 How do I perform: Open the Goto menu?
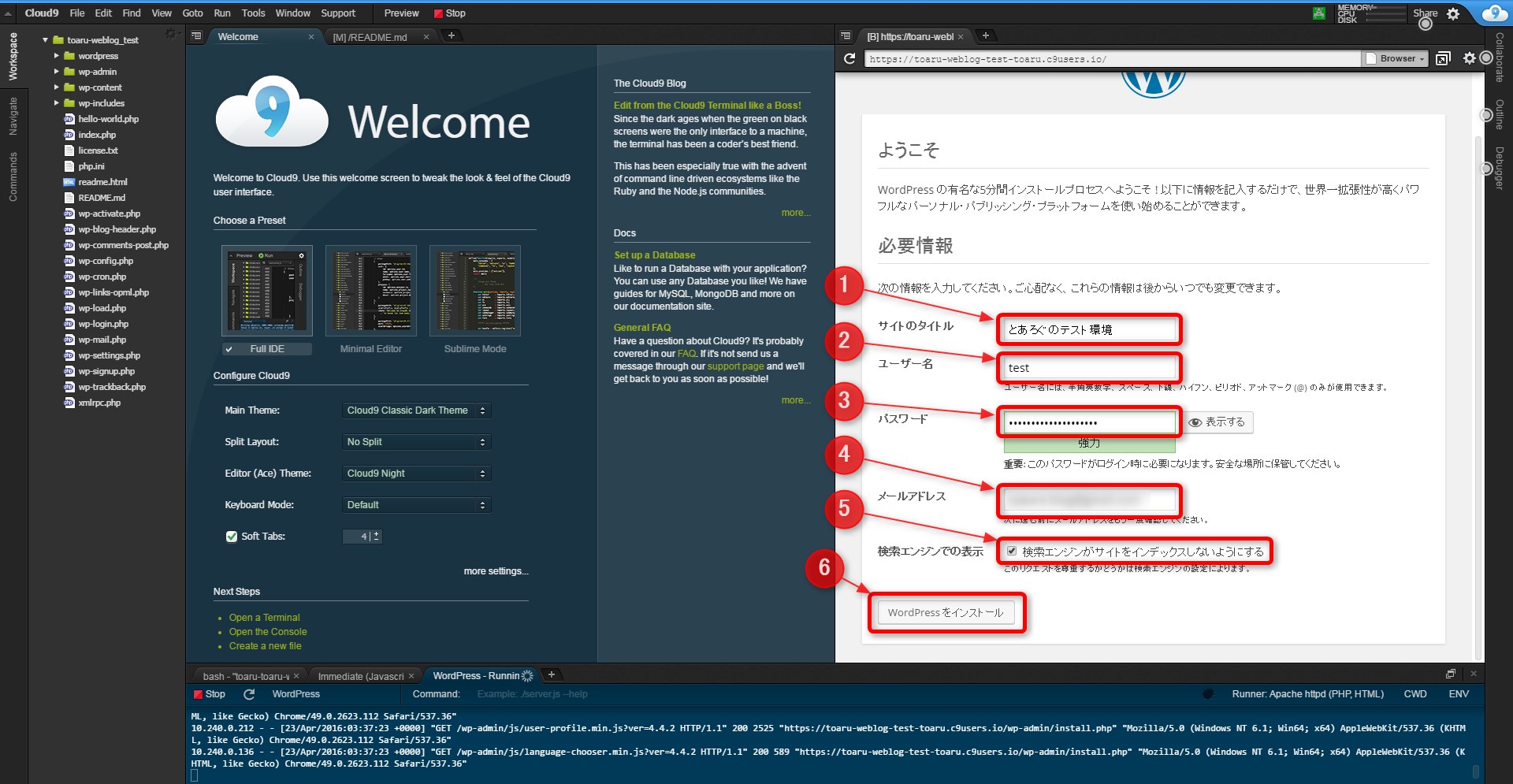(x=193, y=13)
